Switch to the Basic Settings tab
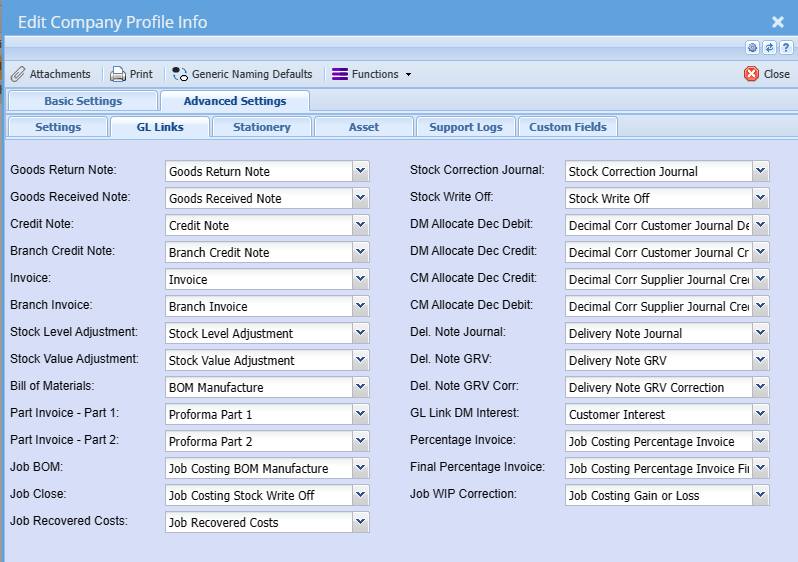 [83, 101]
